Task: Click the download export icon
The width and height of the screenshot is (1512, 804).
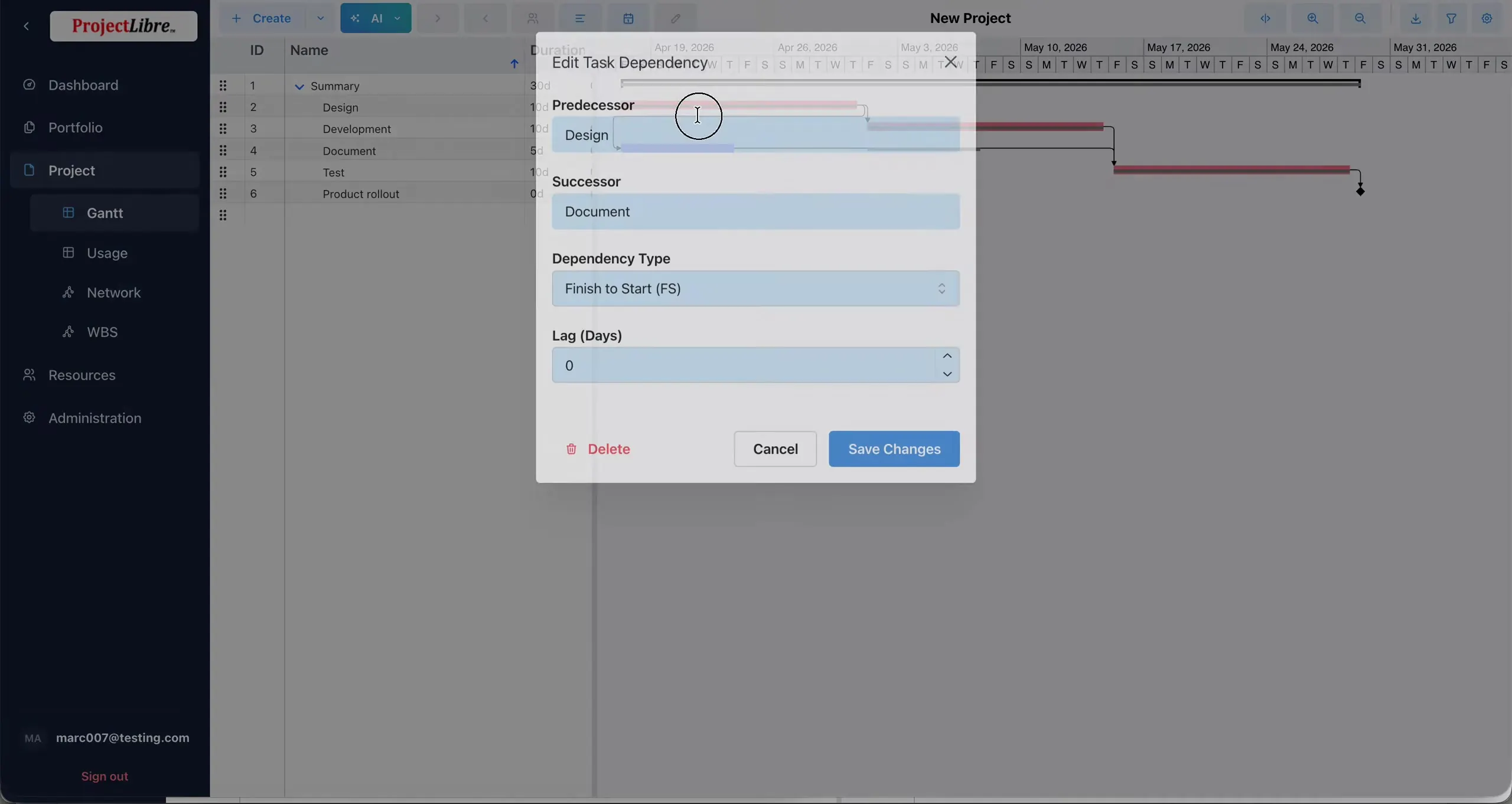Action: coord(1416,18)
